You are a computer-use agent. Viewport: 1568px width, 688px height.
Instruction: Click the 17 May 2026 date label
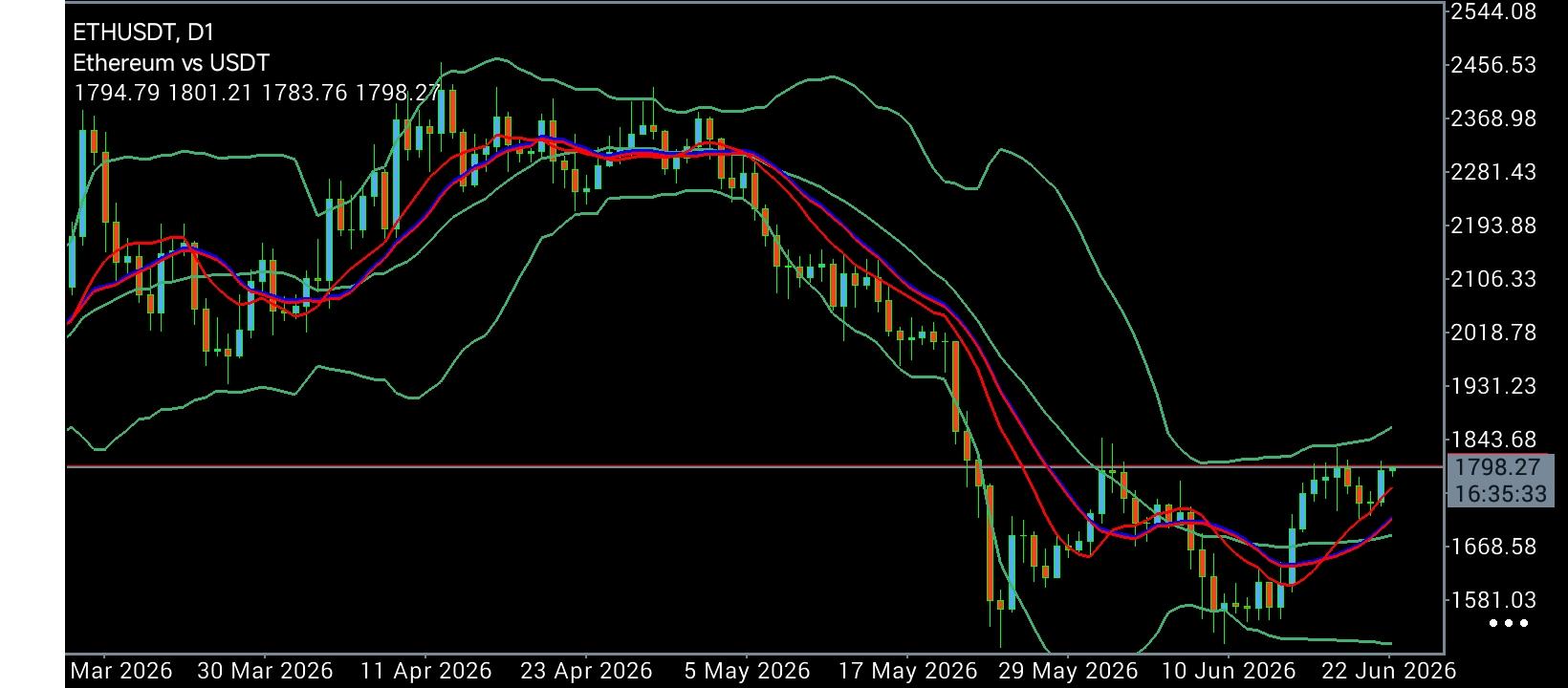(907, 671)
